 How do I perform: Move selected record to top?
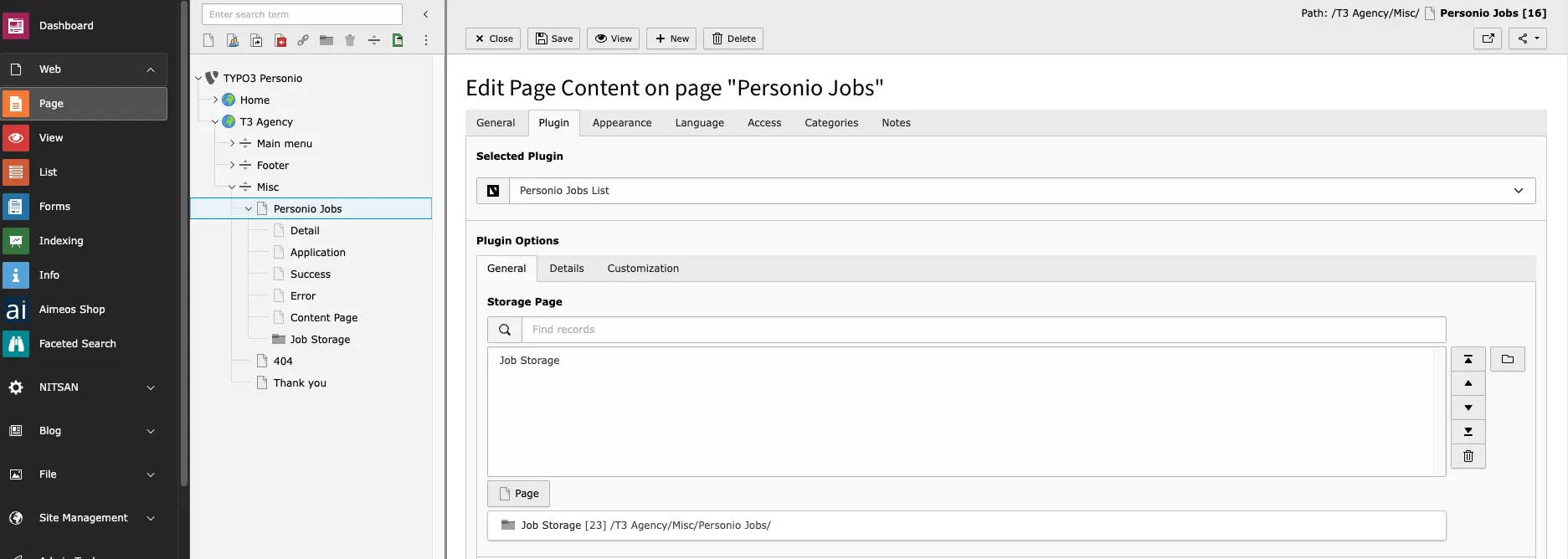pos(1468,359)
